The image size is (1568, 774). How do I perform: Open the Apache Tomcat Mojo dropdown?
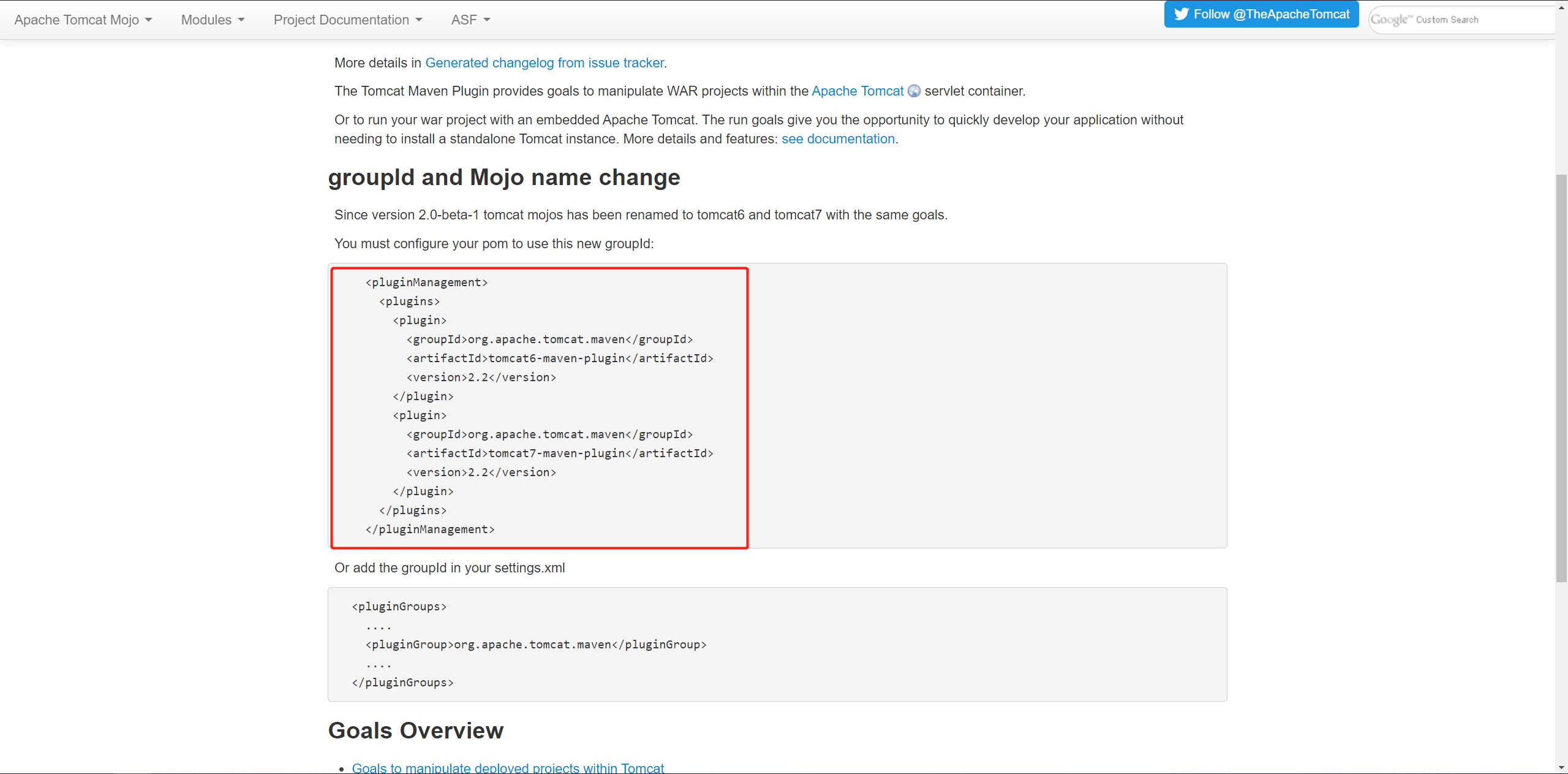pos(83,20)
